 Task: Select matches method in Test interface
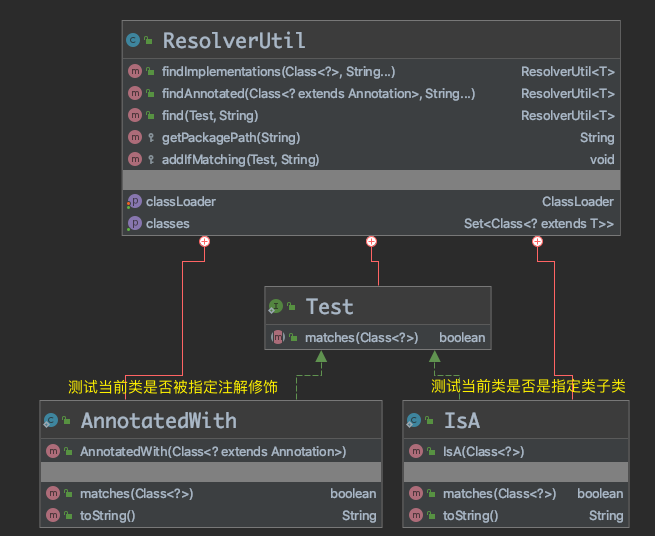tap(361, 337)
